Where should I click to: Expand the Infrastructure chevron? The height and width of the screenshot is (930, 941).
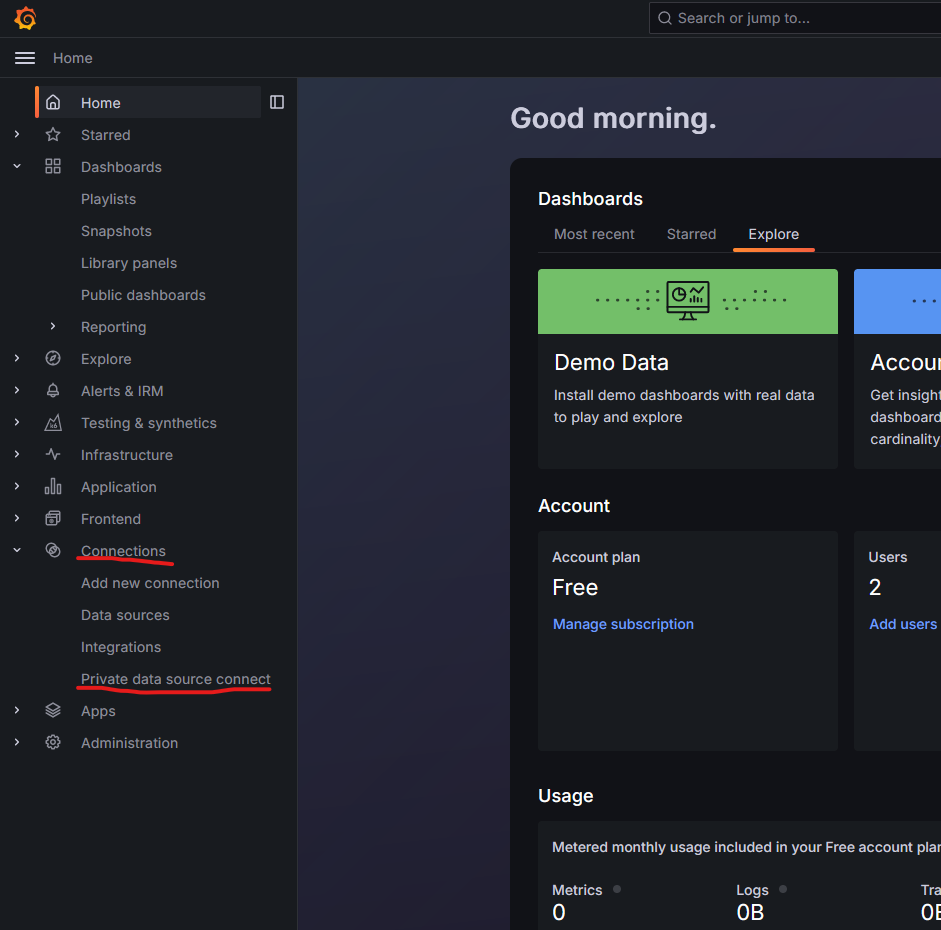(x=17, y=454)
